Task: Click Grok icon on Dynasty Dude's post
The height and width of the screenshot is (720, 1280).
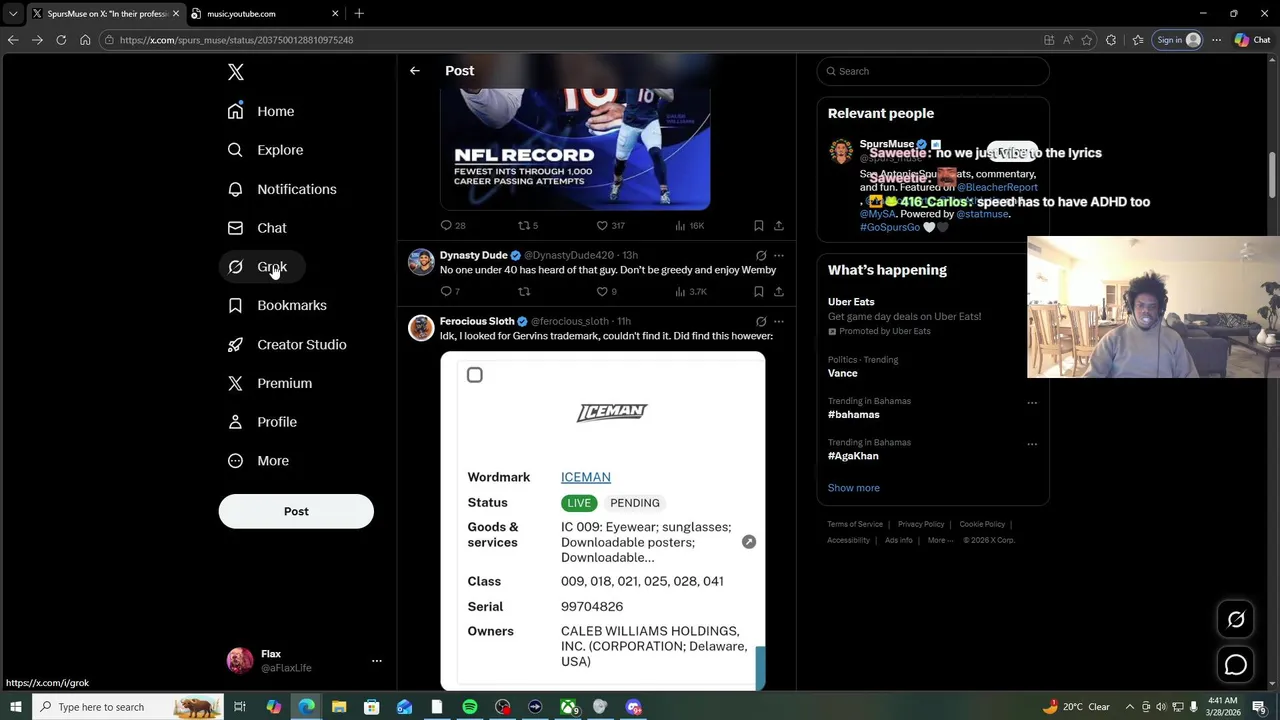Action: pos(761,256)
